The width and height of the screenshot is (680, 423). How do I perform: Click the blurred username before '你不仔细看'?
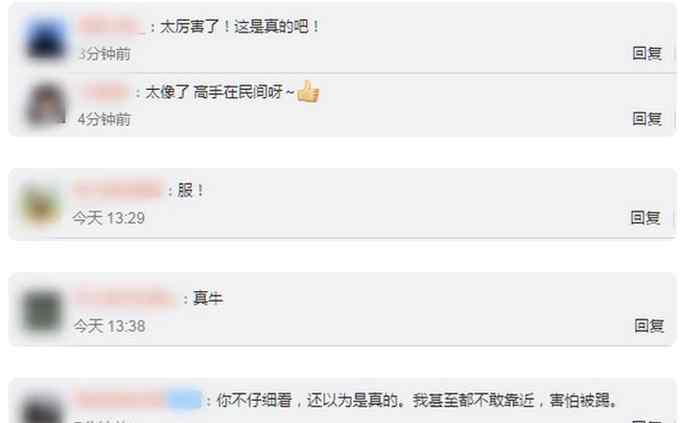coord(140,400)
